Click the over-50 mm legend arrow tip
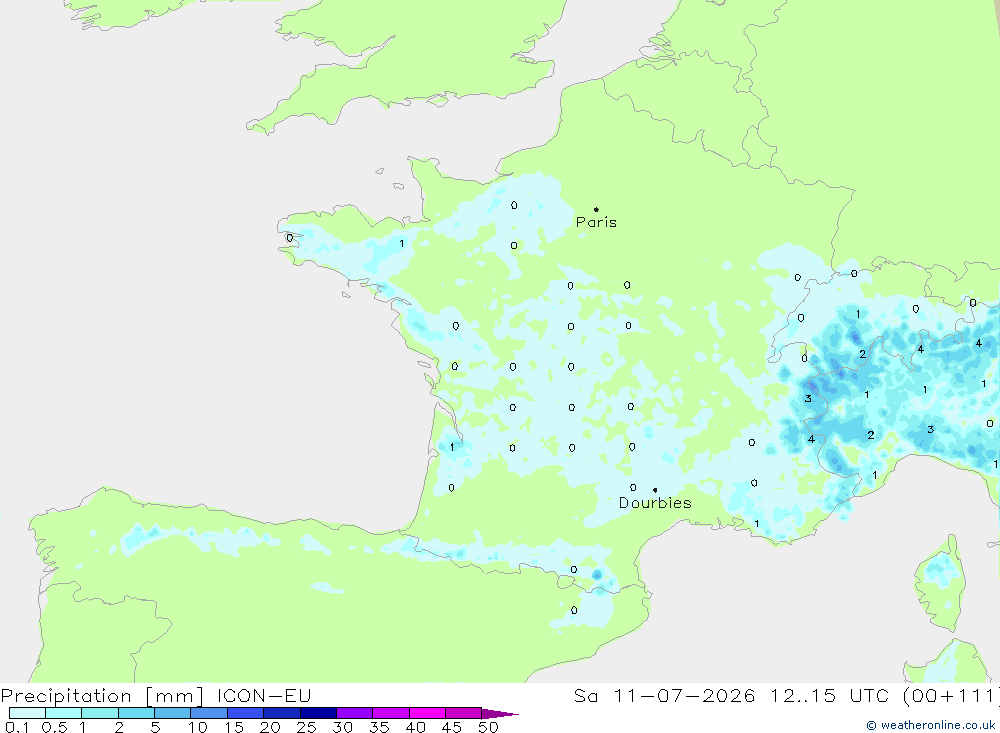This screenshot has height=733, width=1000. pos(500,714)
